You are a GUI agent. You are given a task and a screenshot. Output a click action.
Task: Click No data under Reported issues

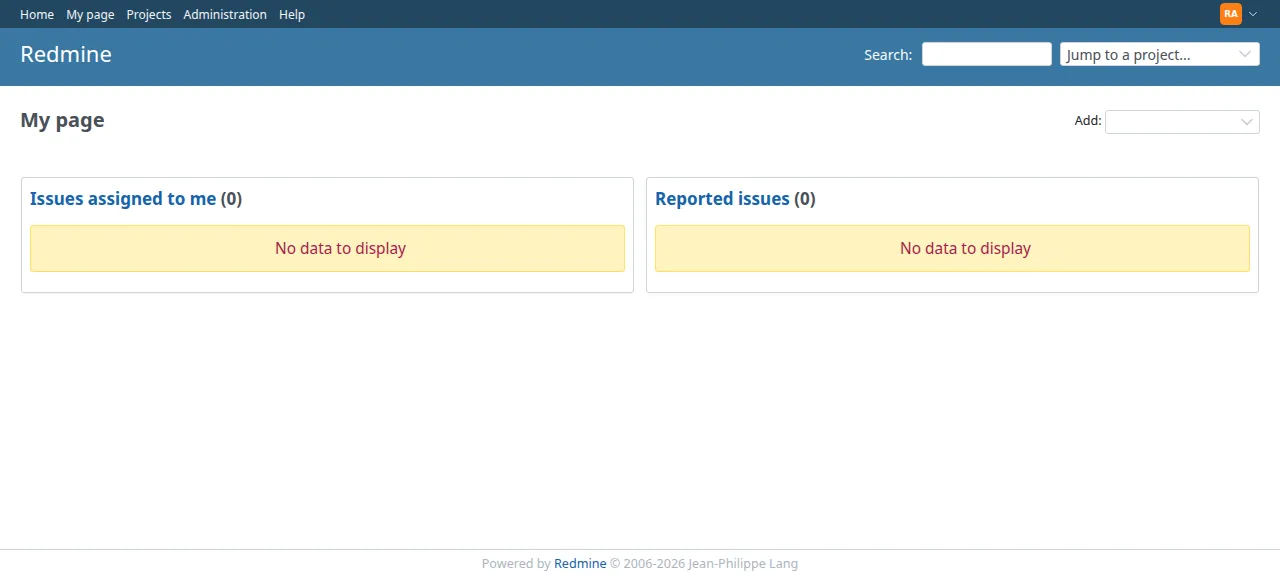pos(952,248)
